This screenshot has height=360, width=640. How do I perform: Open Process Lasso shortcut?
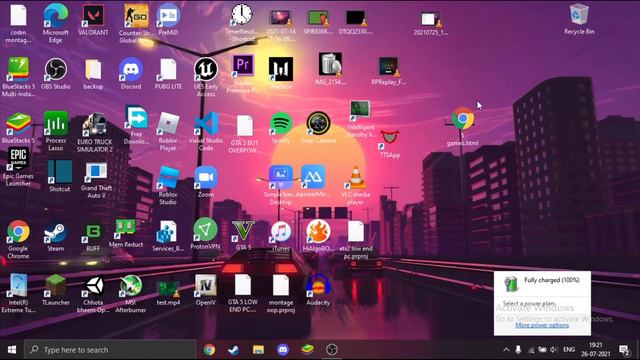click(x=56, y=123)
